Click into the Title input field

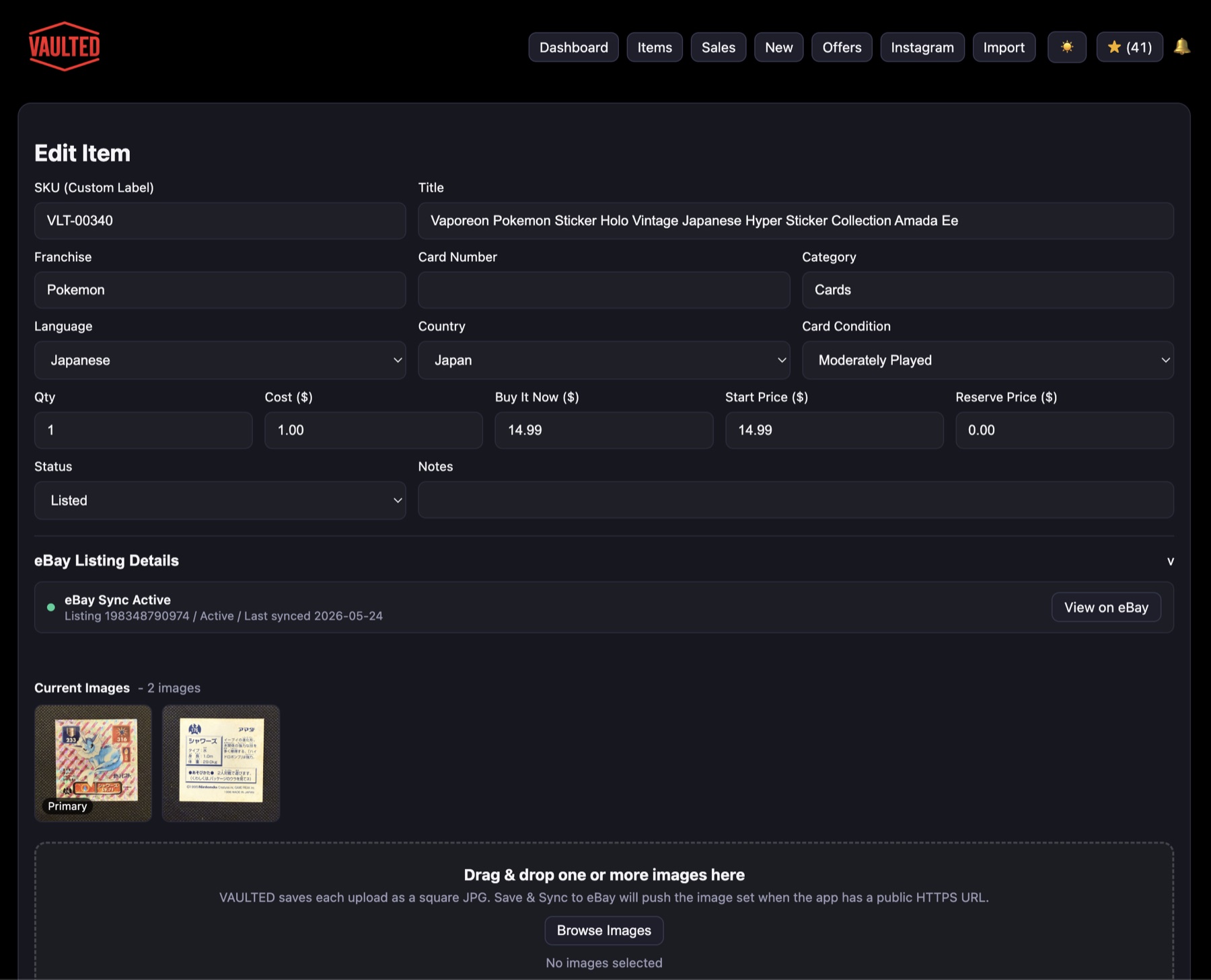tap(796, 221)
